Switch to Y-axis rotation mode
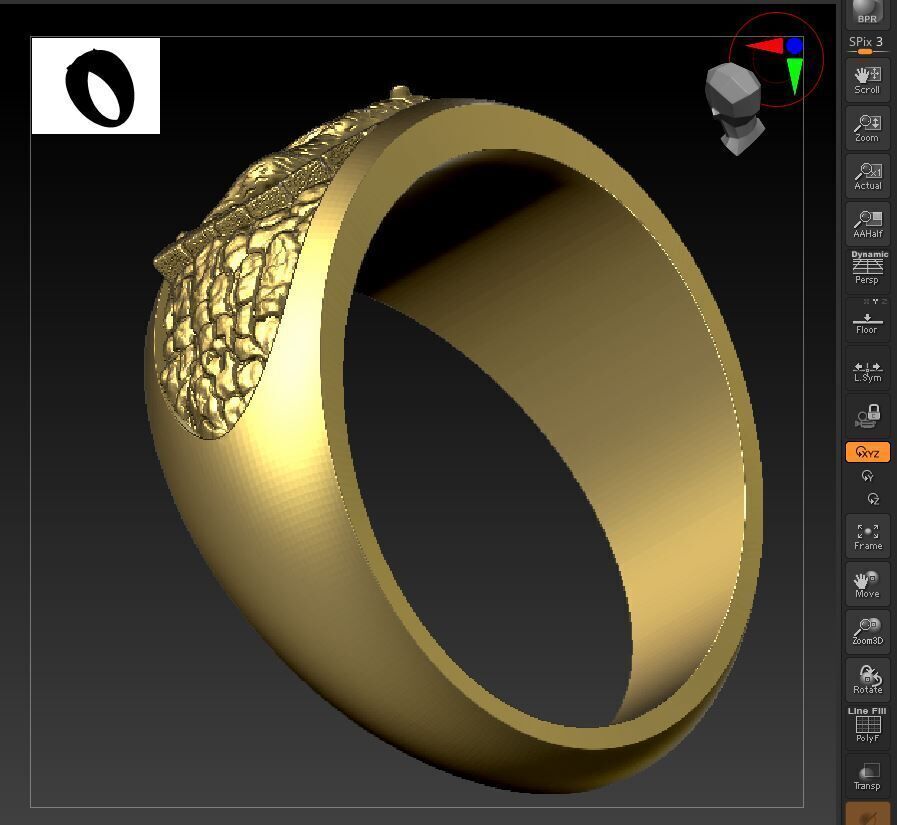The image size is (897, 825). (x=867, y=476)
